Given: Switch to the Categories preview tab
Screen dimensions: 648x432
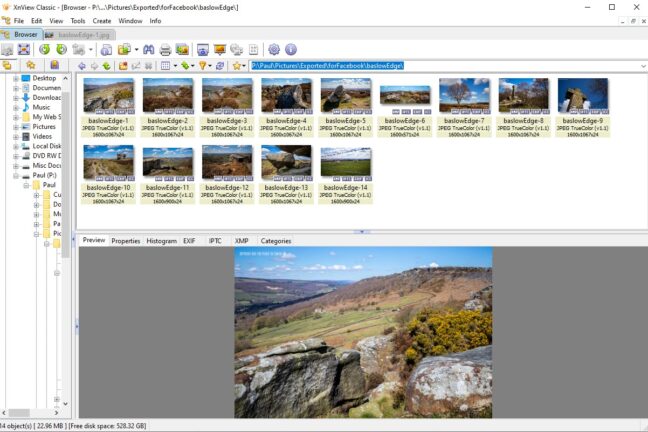Looking at the screenshot, I should click(x=276, y=241).
